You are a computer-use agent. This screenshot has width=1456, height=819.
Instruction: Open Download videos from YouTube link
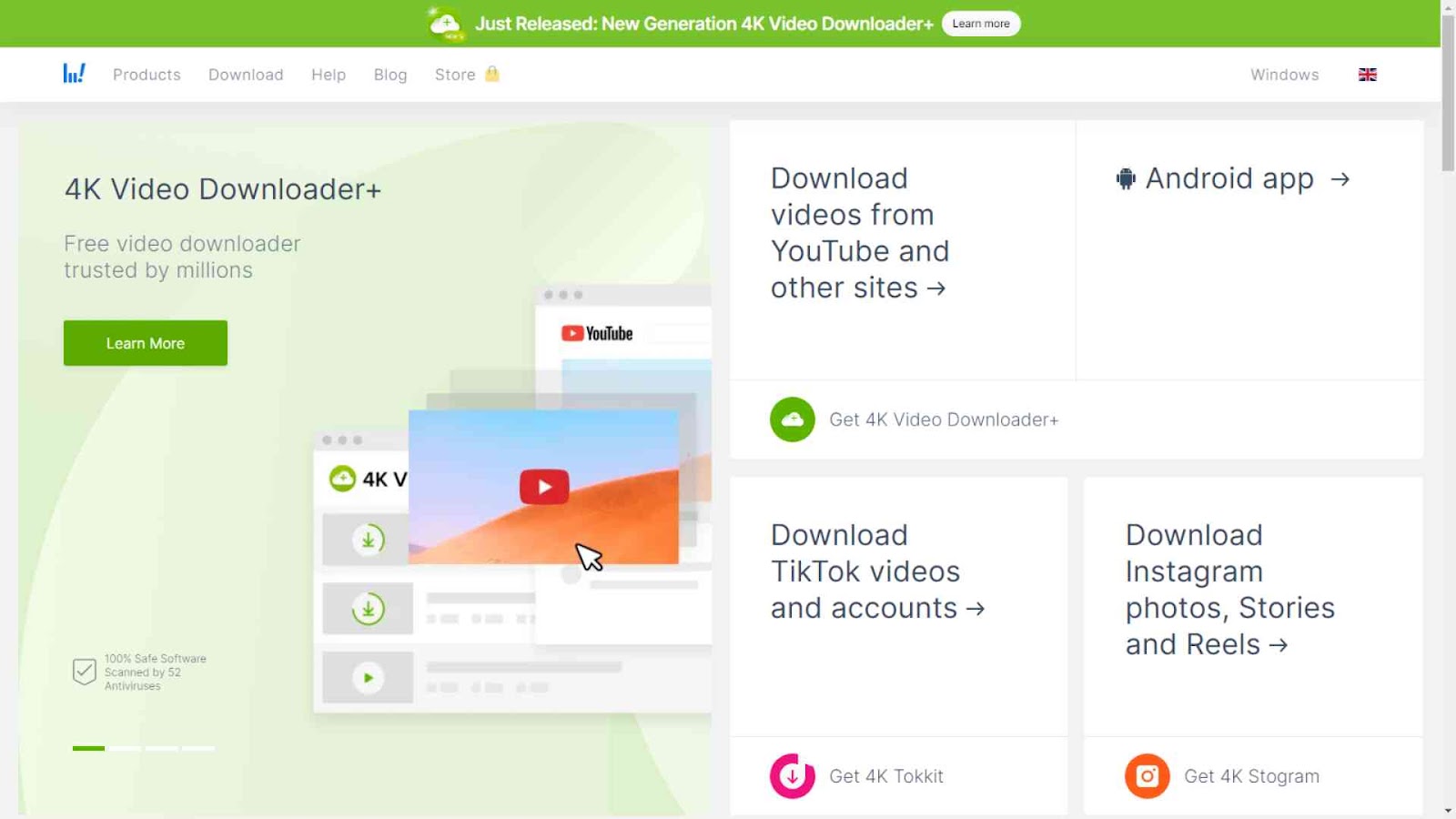(x=860, y=233)
